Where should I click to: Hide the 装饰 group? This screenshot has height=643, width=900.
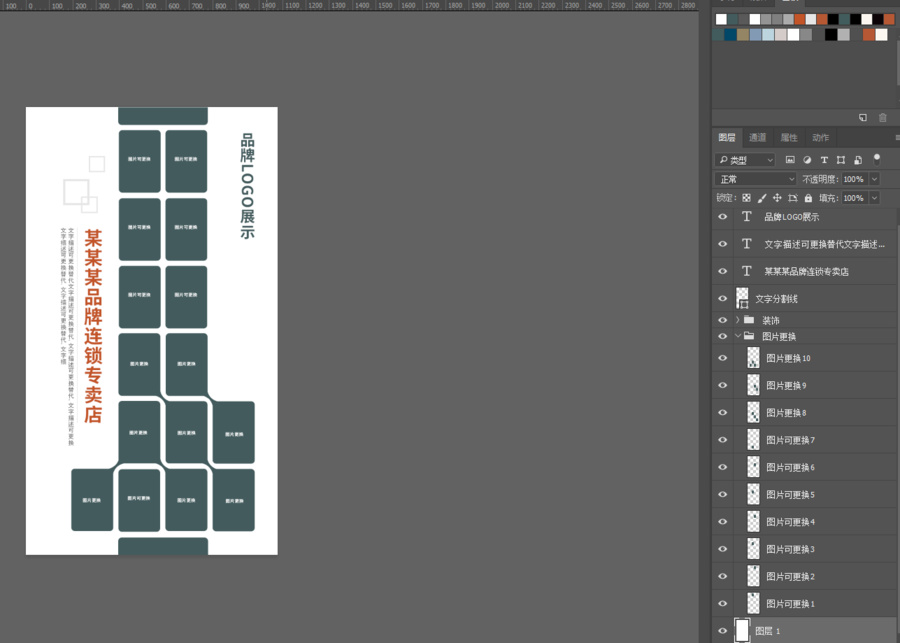pyautogui.click(x=723, y=320)
